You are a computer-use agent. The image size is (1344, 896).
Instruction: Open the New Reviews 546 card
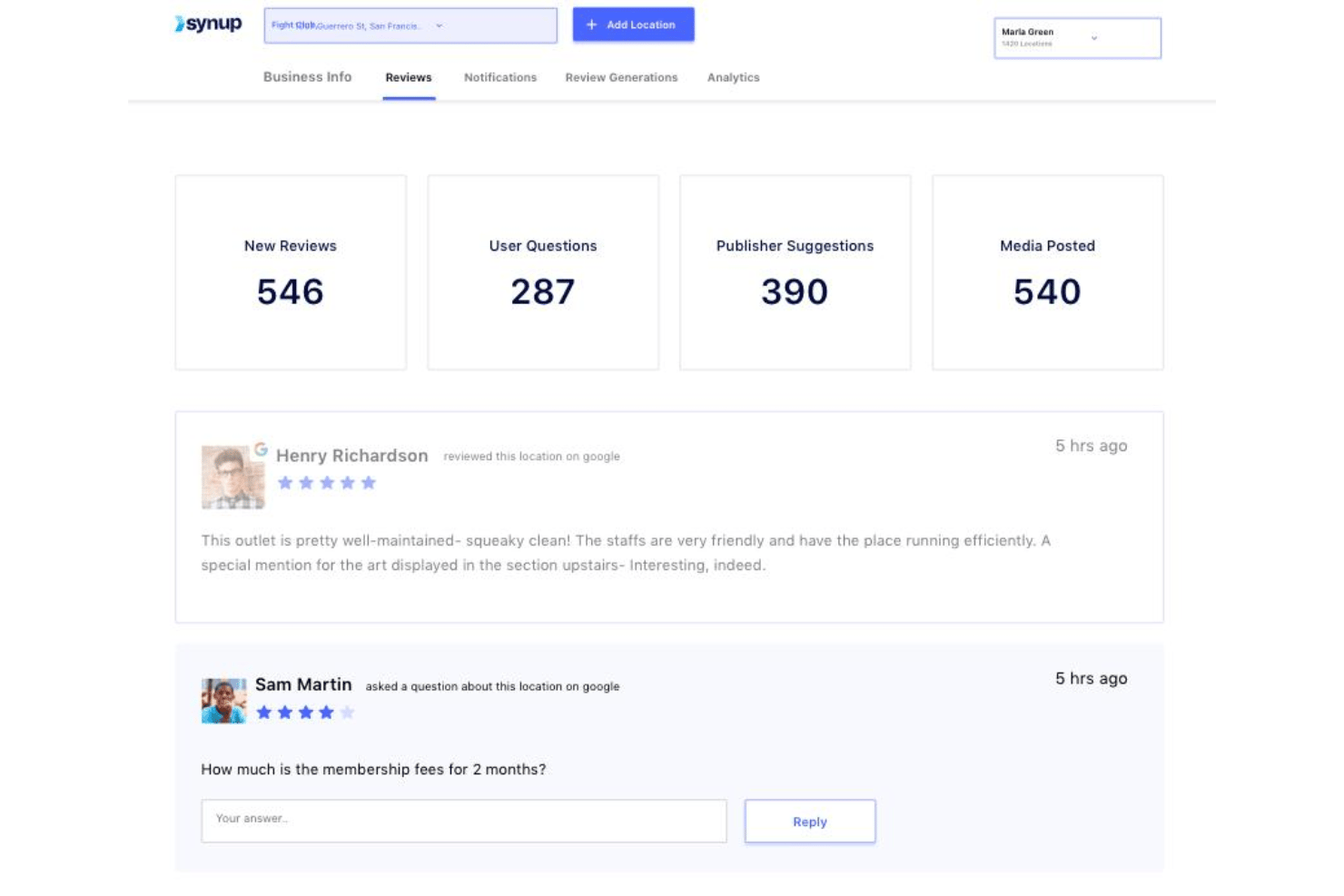pos(291,272)
